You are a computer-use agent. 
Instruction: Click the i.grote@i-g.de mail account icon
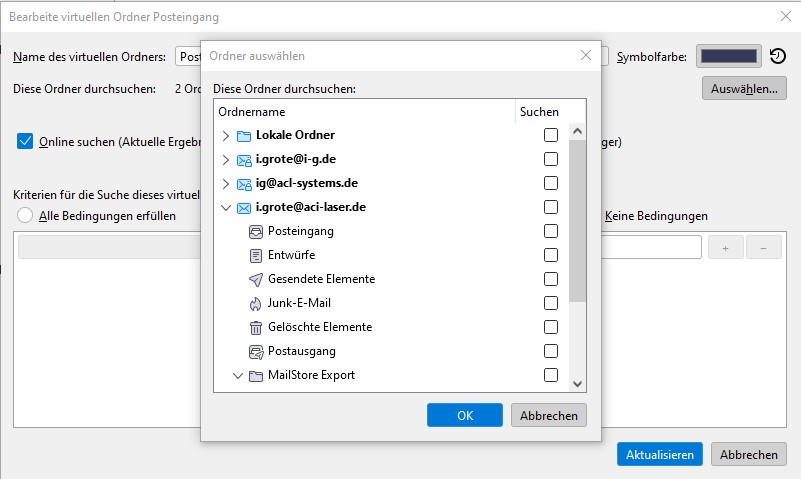[244, 159]
